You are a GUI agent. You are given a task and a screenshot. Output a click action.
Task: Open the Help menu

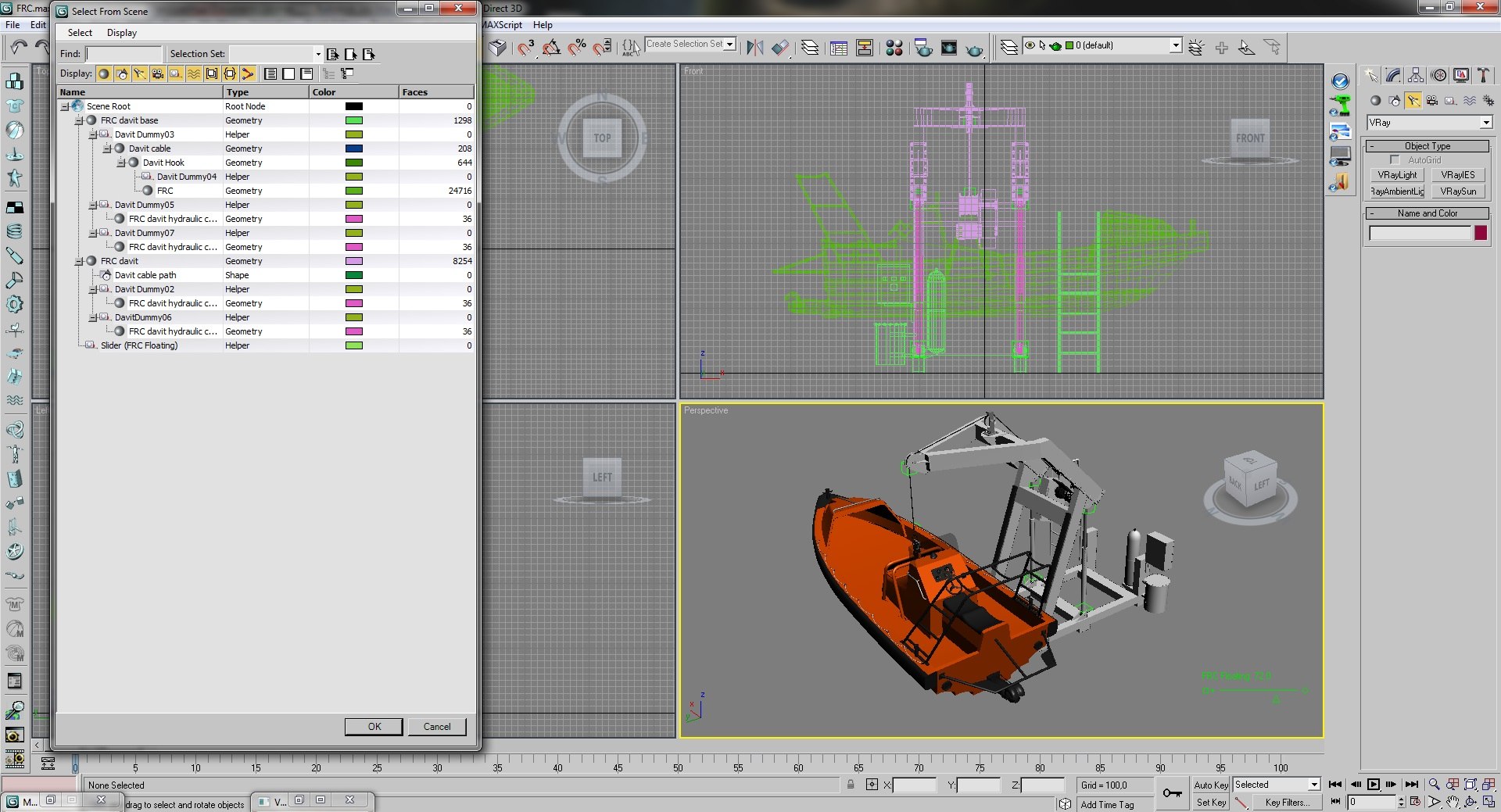click(x=543, y=25)
